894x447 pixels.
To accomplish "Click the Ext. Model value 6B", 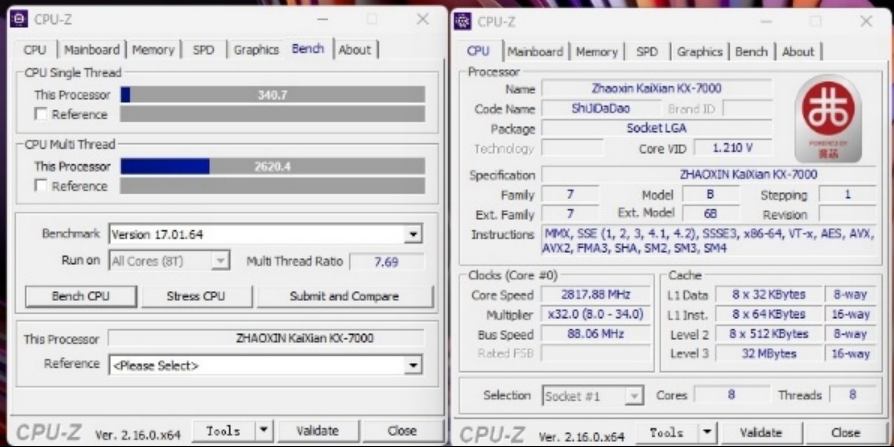I will 710,214.
